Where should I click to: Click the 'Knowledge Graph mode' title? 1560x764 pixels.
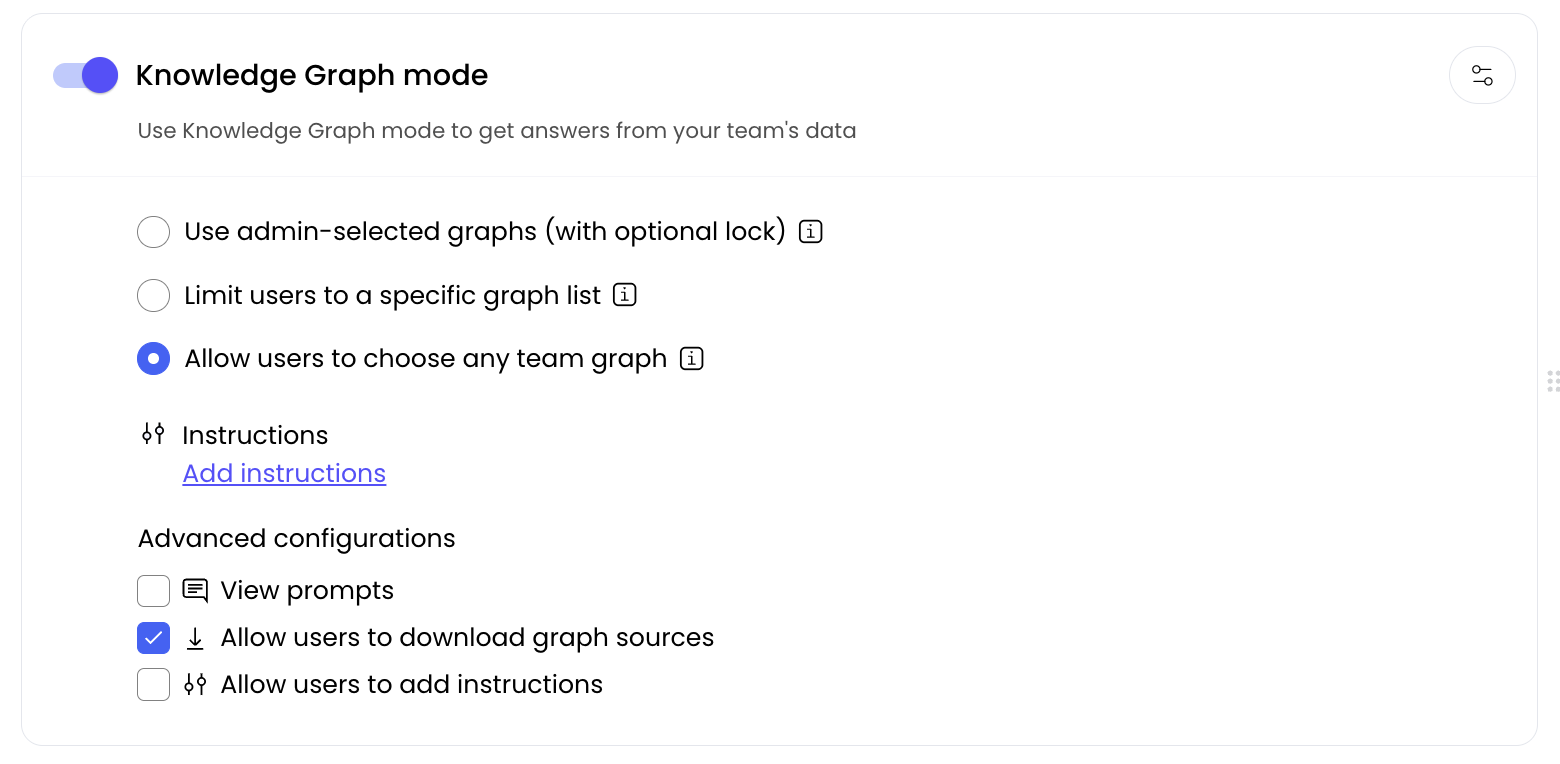[x=311, y=75]
